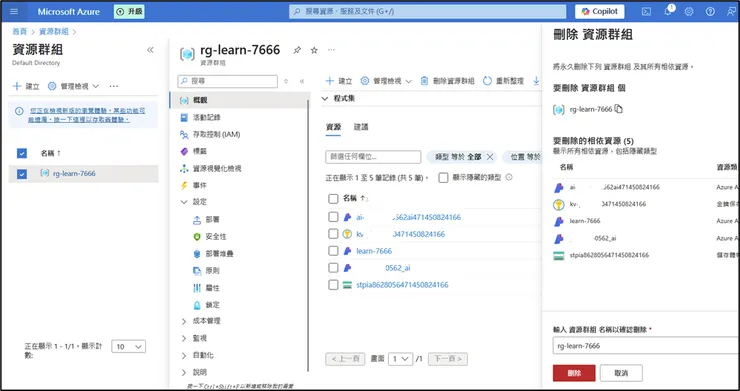Collapse the resource menu with double chevron
The height and width of the screenshot is (391, 740).
[302, 81]
